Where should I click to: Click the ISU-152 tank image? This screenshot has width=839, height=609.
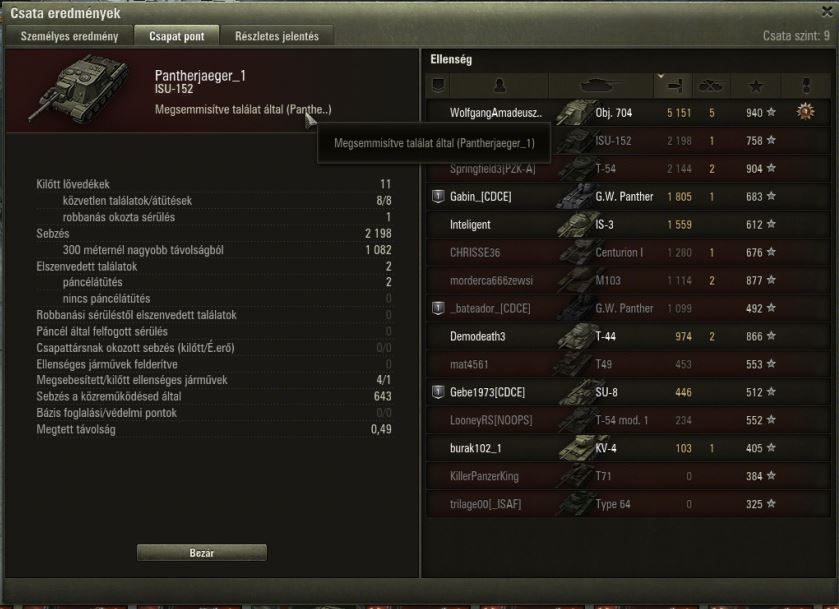pos(80,89)
